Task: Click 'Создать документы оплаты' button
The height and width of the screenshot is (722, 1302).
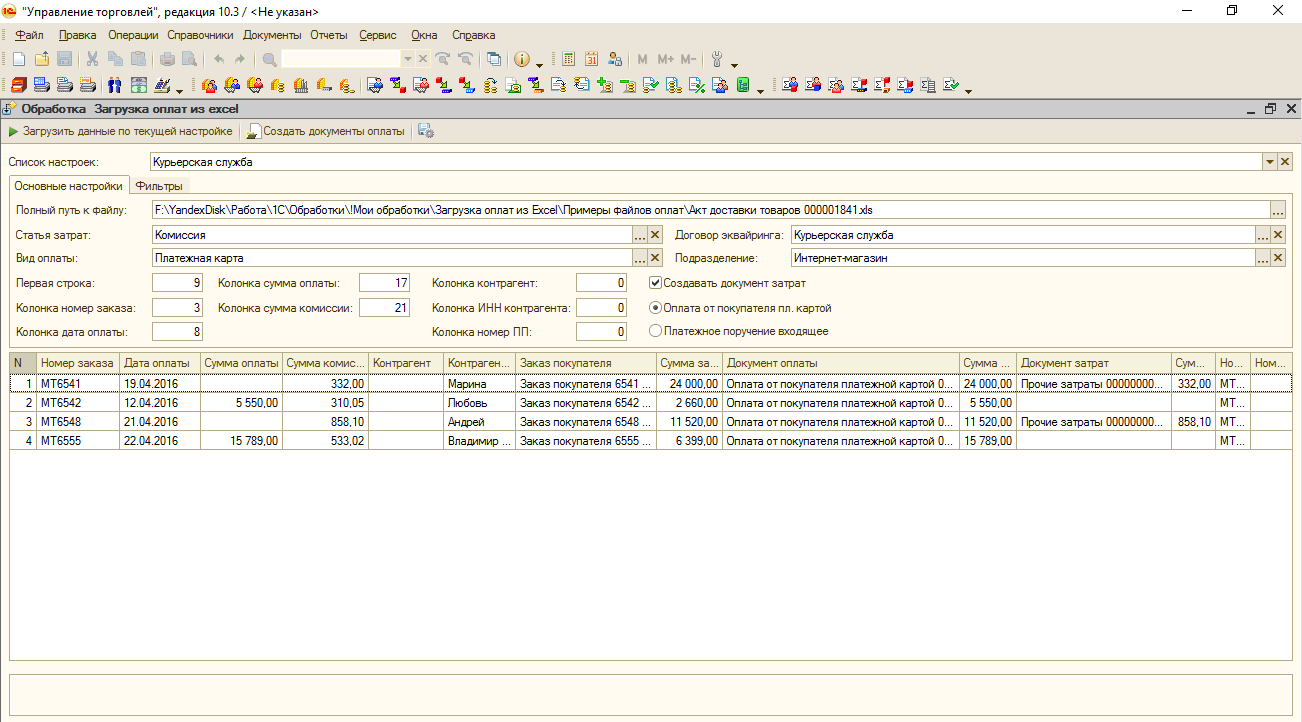Action: click(x=326, y=131)
